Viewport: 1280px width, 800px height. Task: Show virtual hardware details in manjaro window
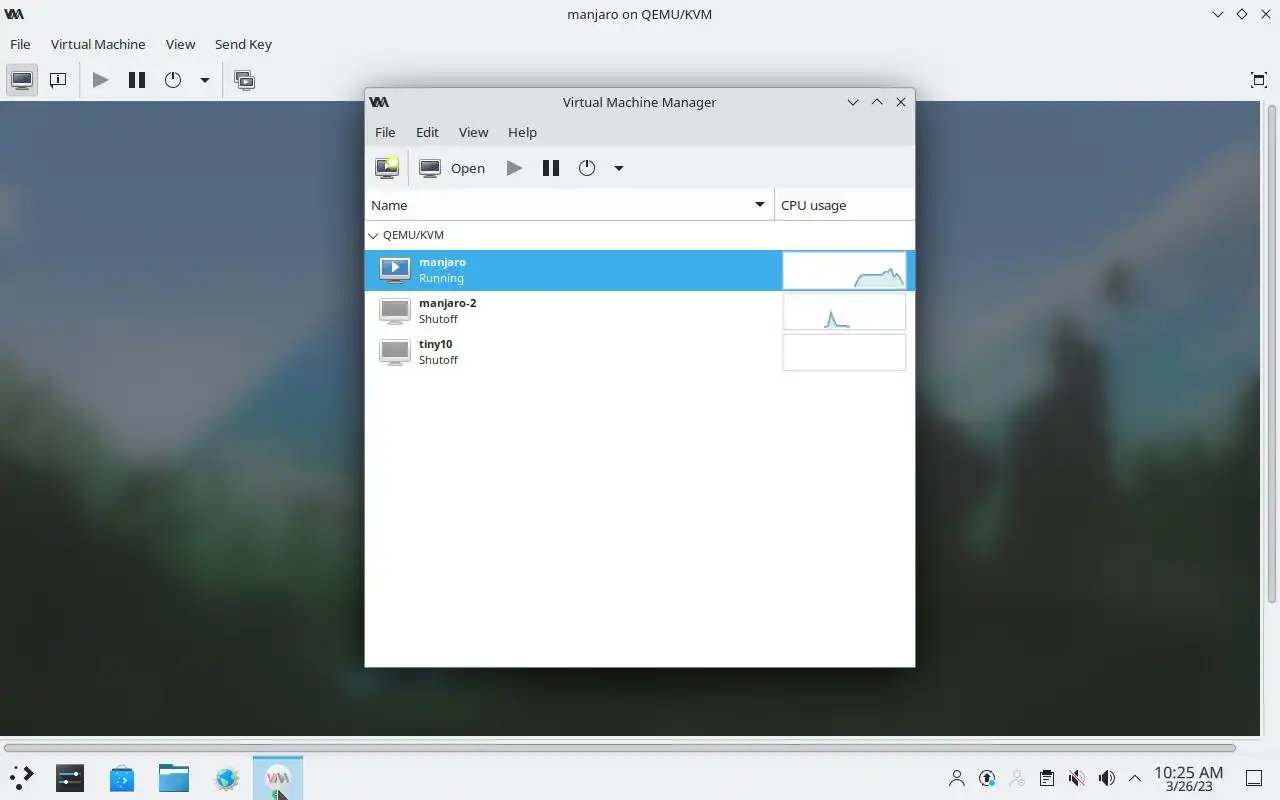click(x=58, y=80)
